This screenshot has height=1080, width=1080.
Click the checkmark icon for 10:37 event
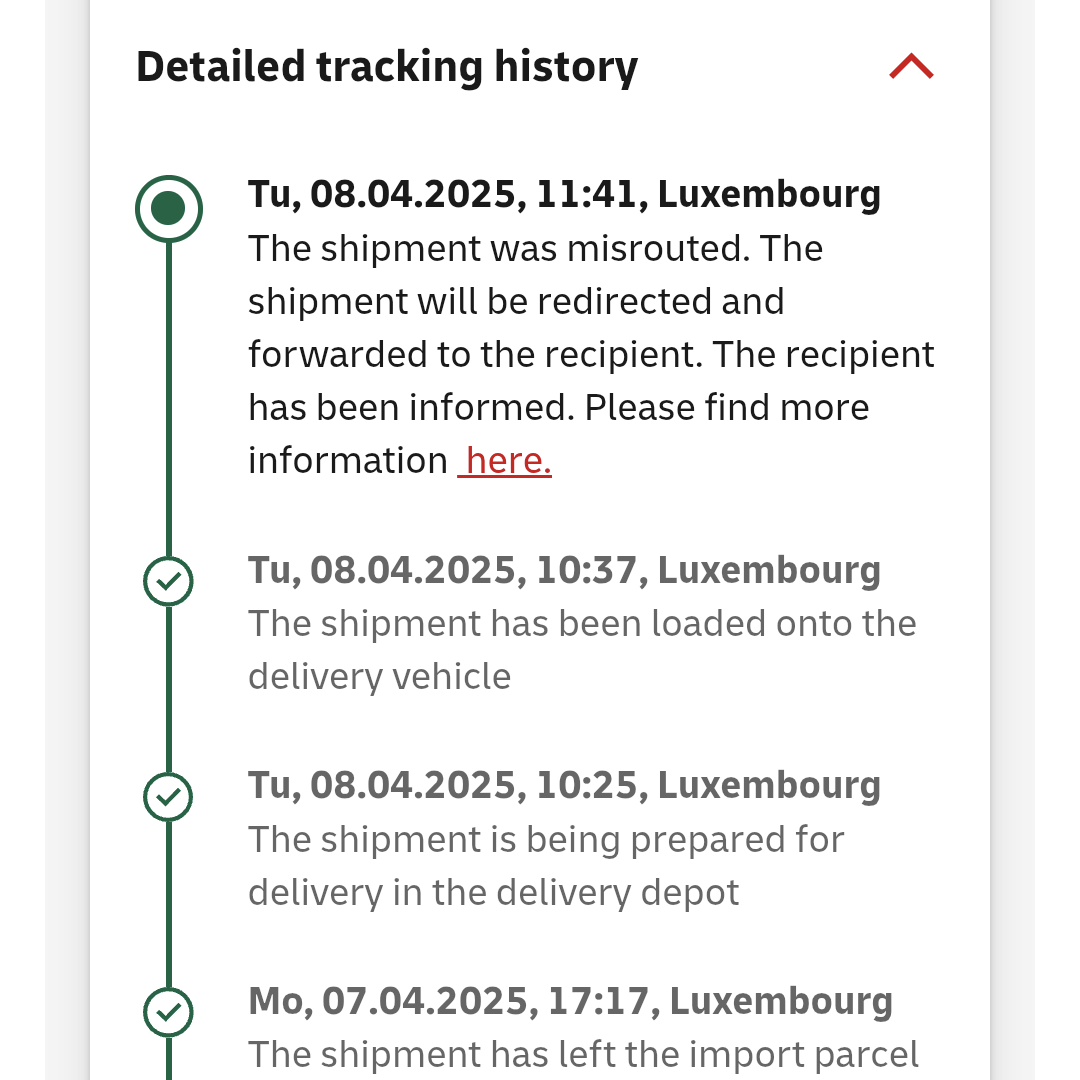tap(168, 581)
